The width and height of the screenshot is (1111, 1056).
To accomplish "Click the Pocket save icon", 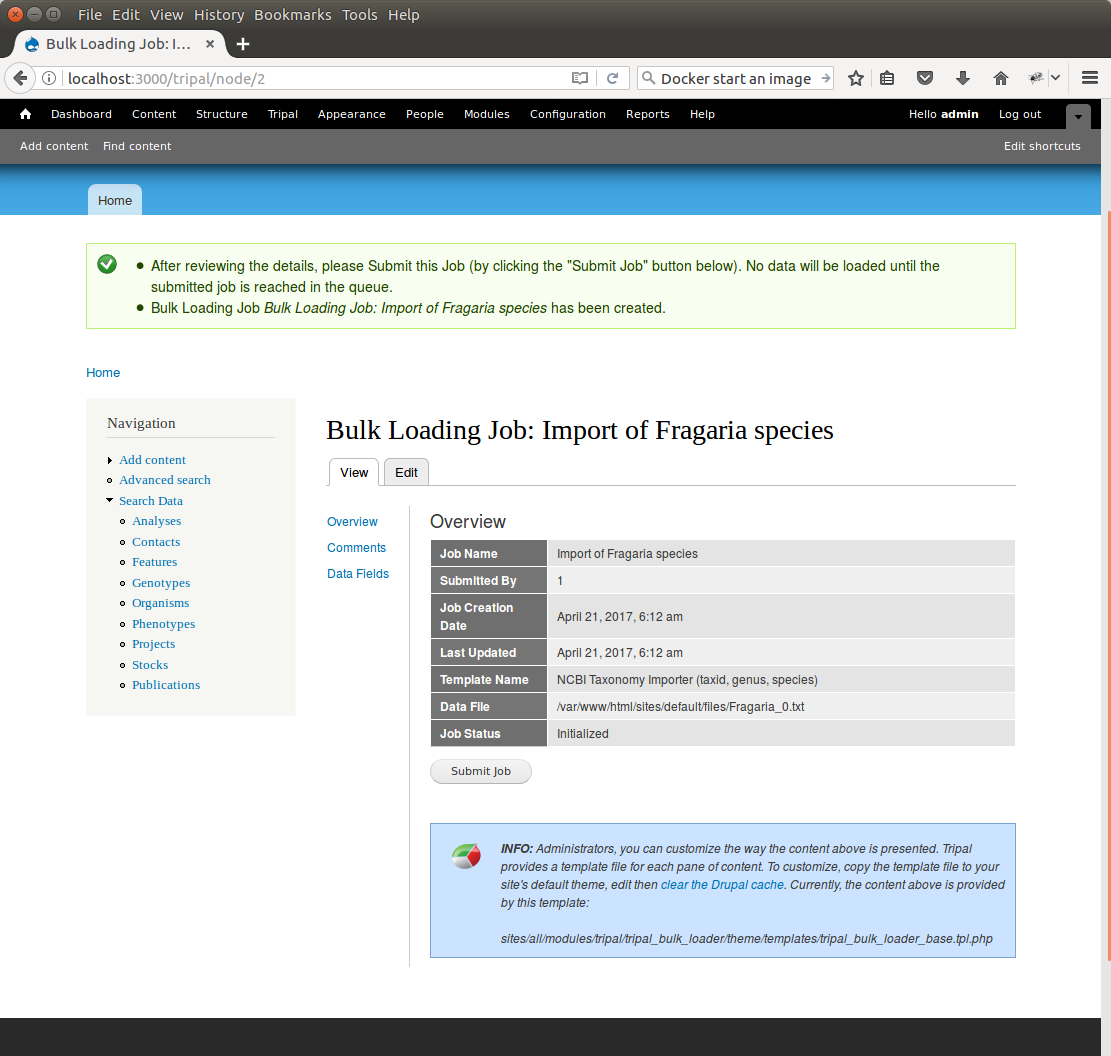I will pyautogui.click(x=926, y=78).
